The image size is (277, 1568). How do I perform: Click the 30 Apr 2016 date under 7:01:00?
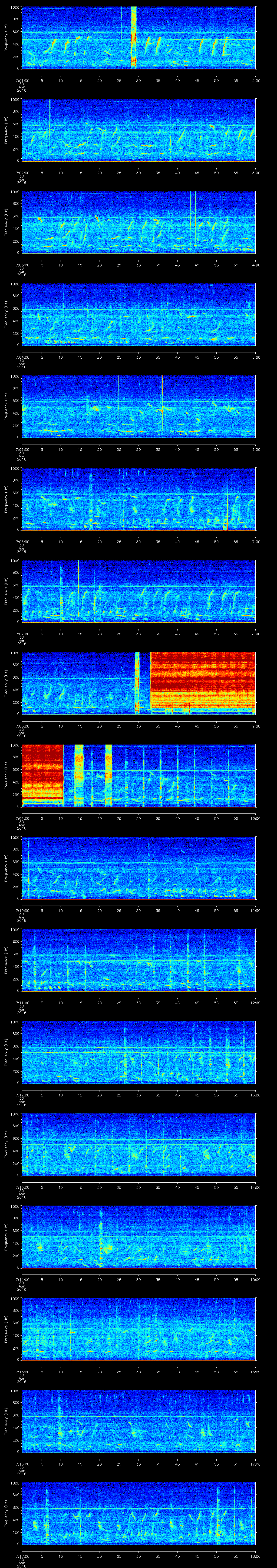coord(22,87)
